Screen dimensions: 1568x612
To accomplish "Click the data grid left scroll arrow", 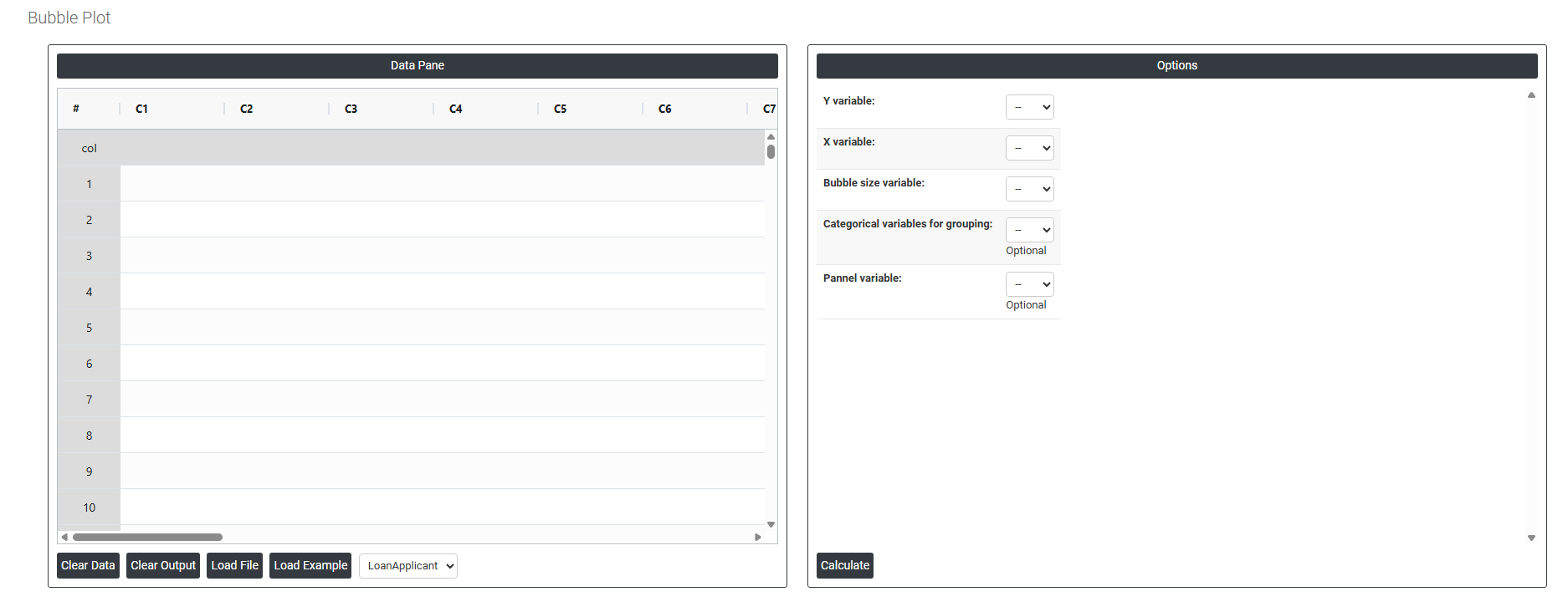I will (64, 537).
